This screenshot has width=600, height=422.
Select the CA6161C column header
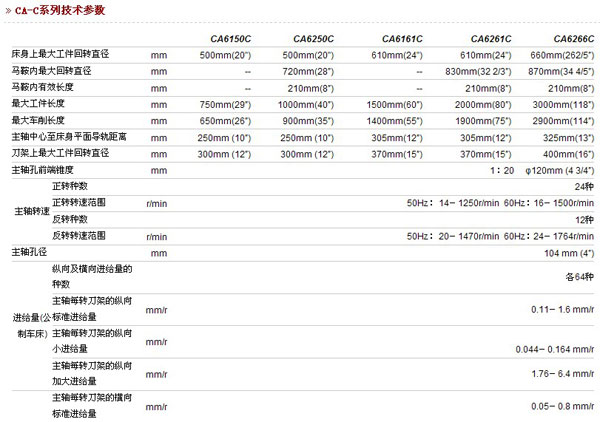[402, 39]
